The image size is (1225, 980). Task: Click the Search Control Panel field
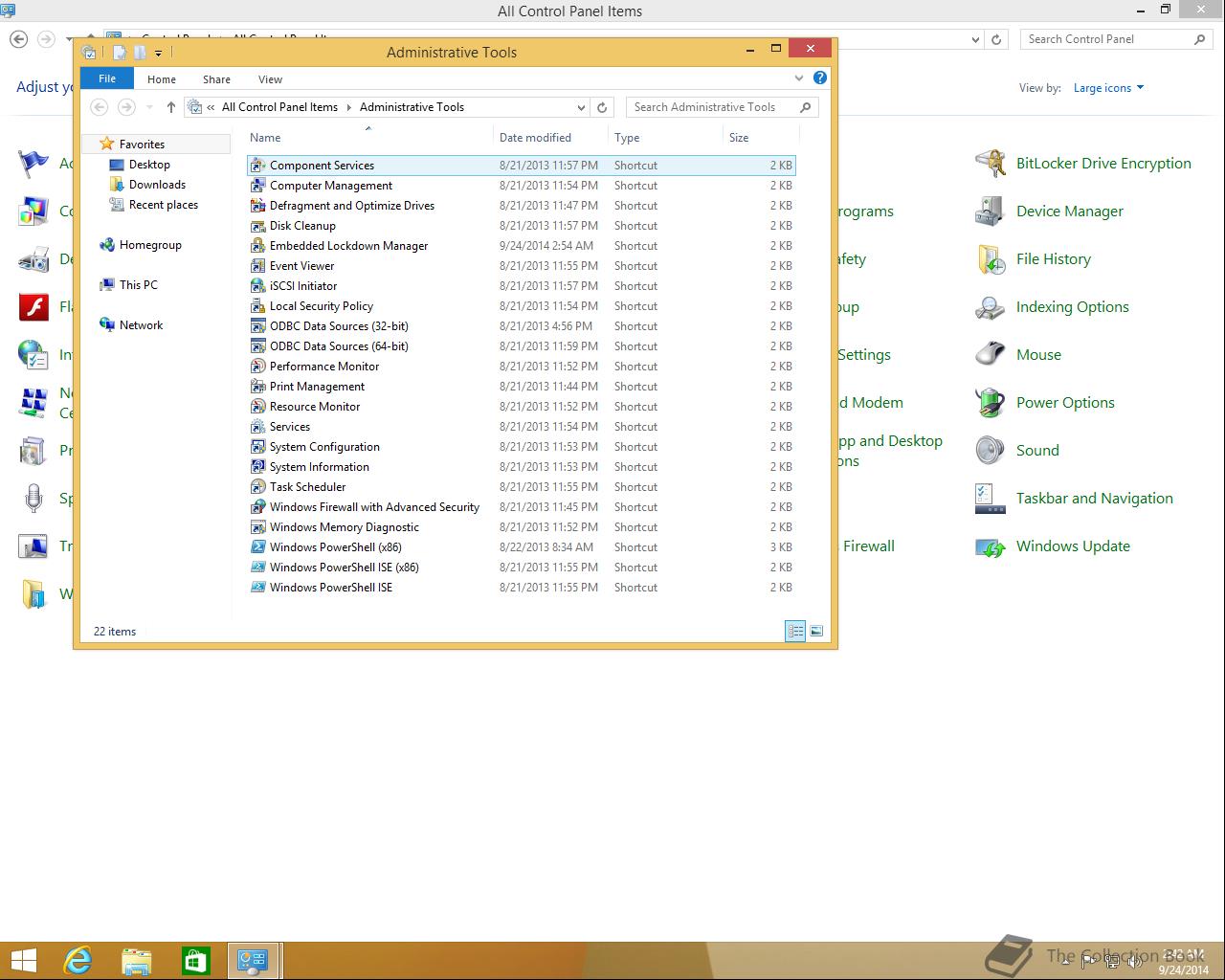click(1116, 39)
